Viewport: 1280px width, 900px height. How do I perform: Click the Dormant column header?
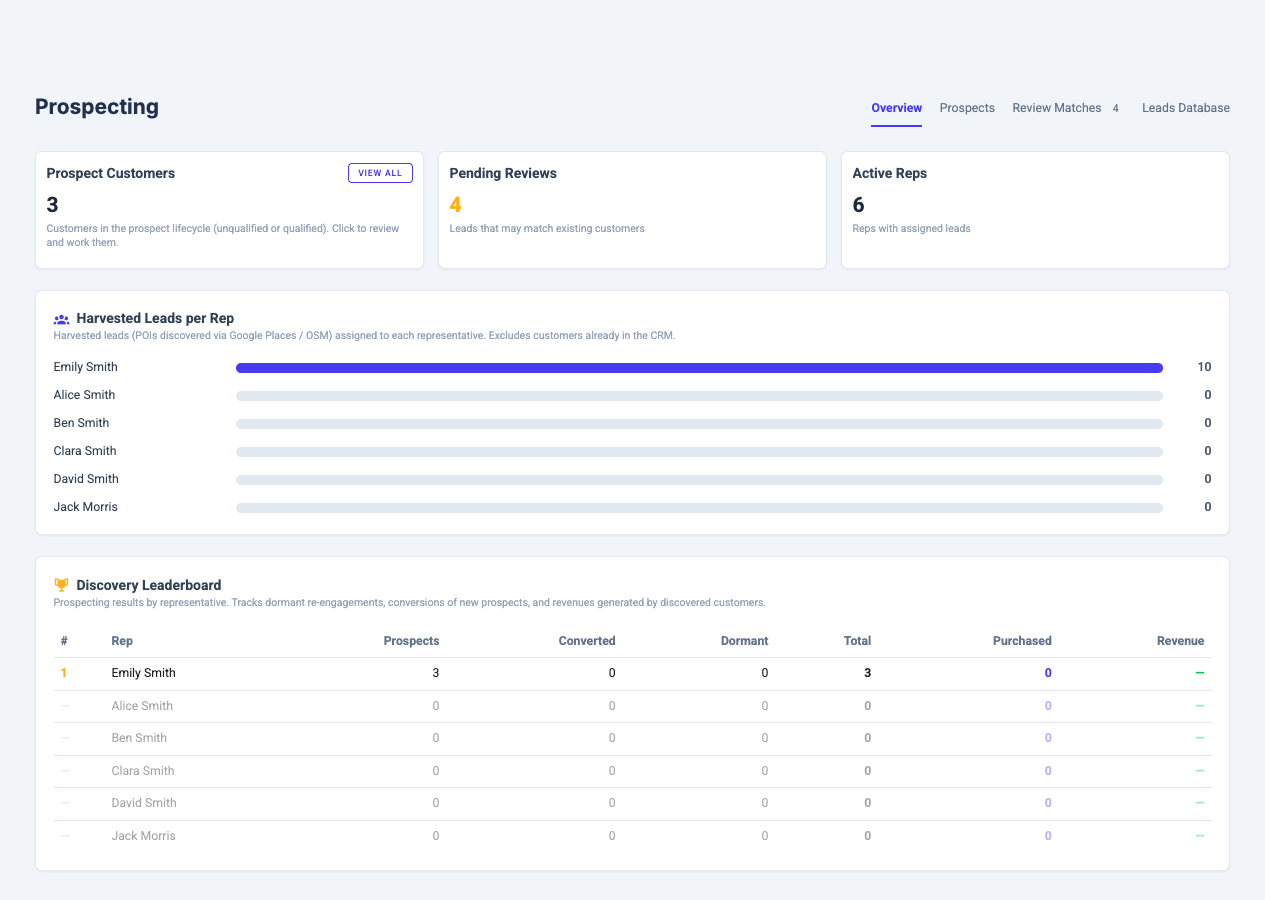[x=744, y=641]
